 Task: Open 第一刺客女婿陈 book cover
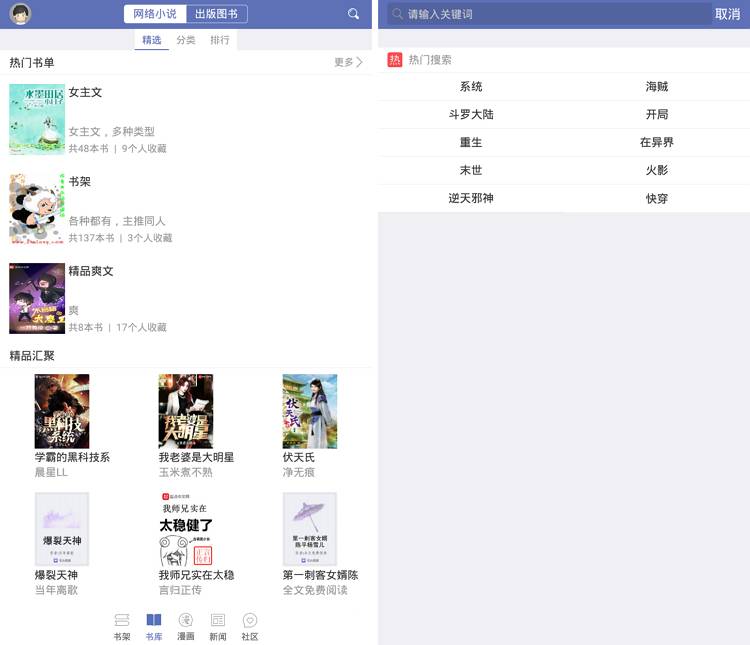[x=310, y=529]
